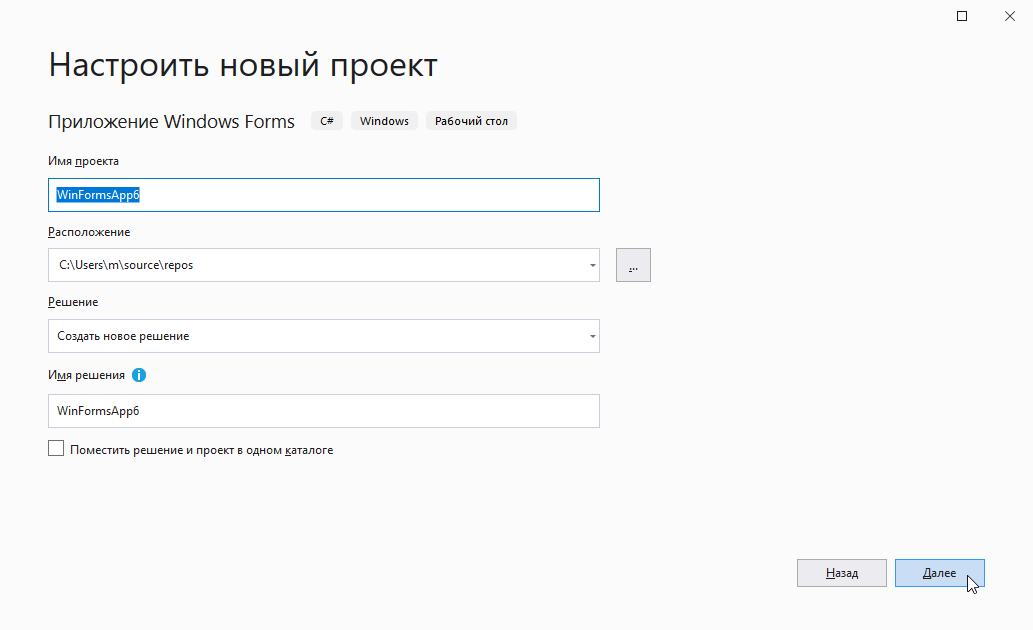Click the C# language tag
This screenshot has height=630, width=1033.
327,121
